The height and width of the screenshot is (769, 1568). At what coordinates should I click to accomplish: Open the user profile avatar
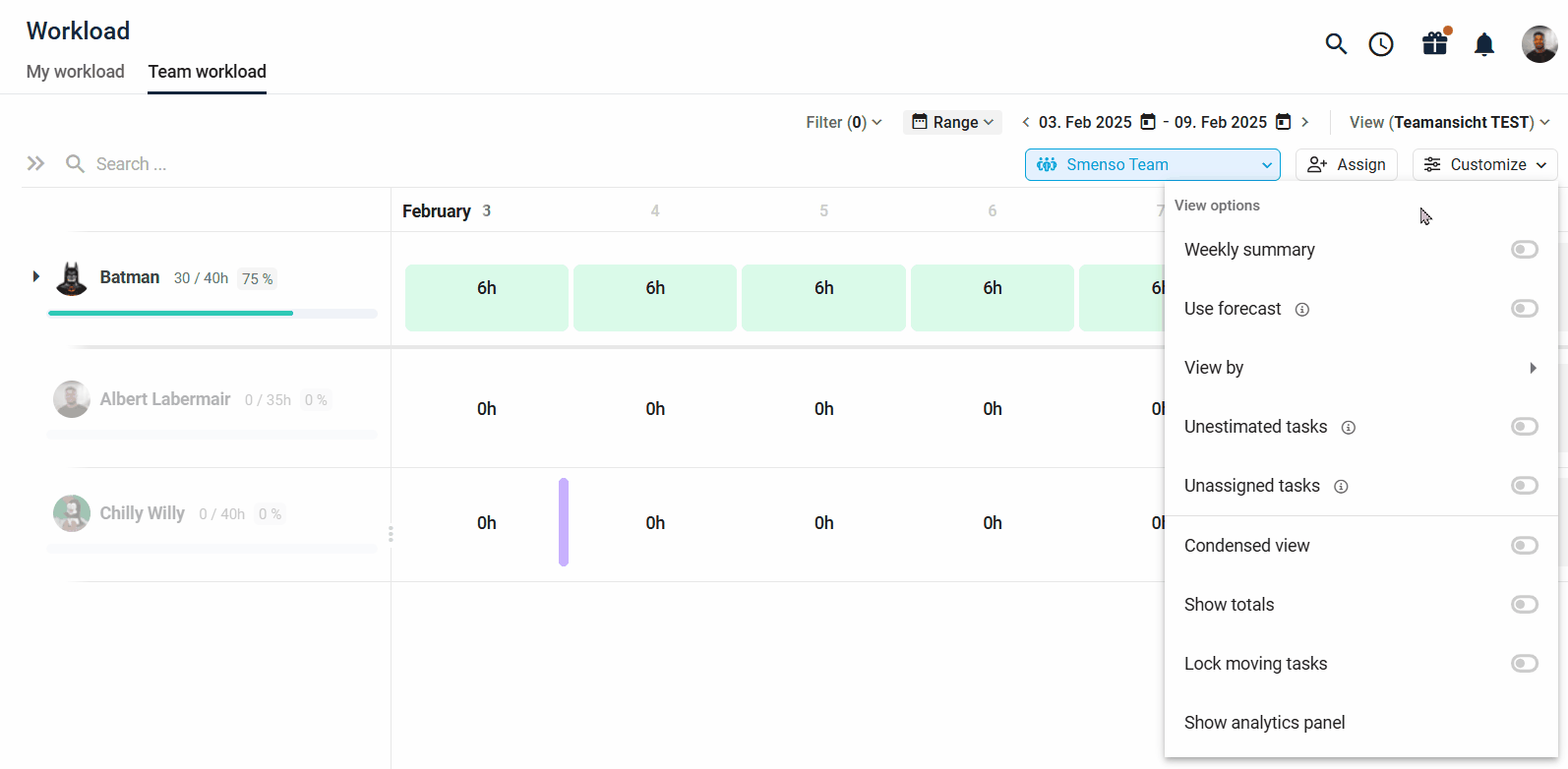click(x=1538, y=44)
